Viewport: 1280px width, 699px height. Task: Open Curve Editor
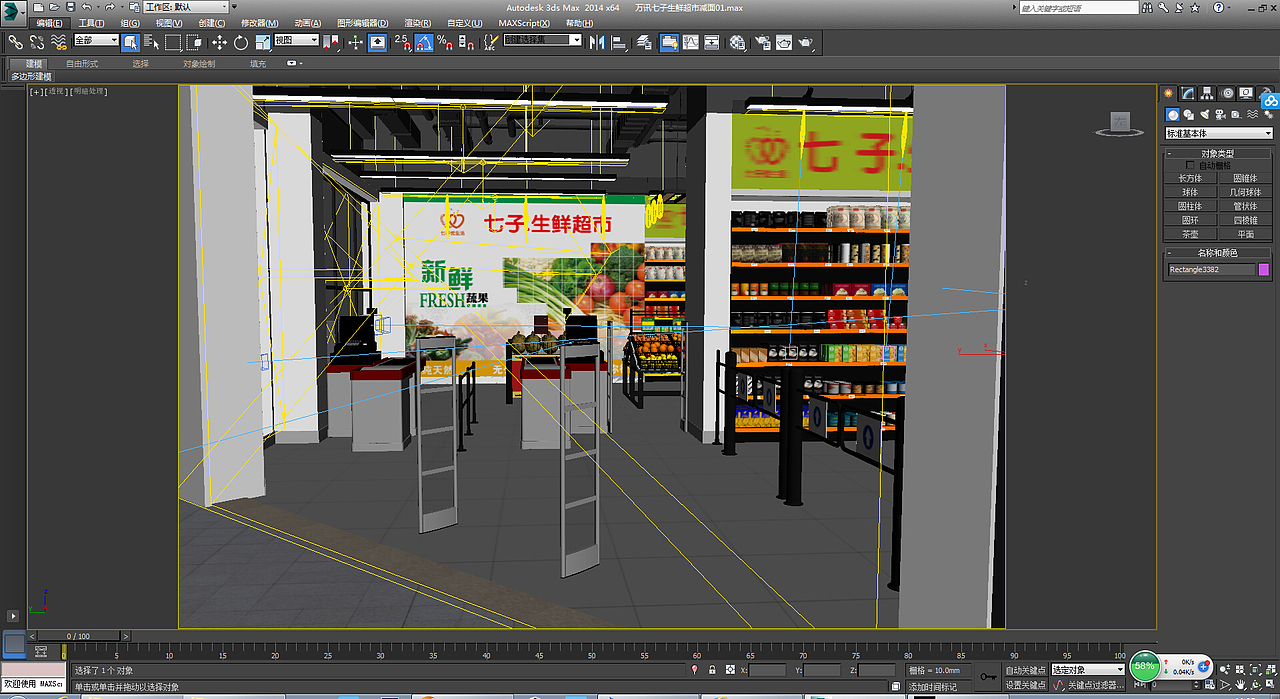coord(690,42)
